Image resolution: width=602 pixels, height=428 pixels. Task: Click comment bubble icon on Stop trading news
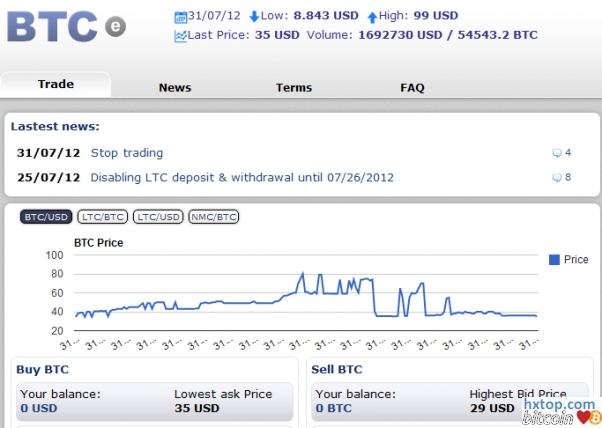[557, 153]
